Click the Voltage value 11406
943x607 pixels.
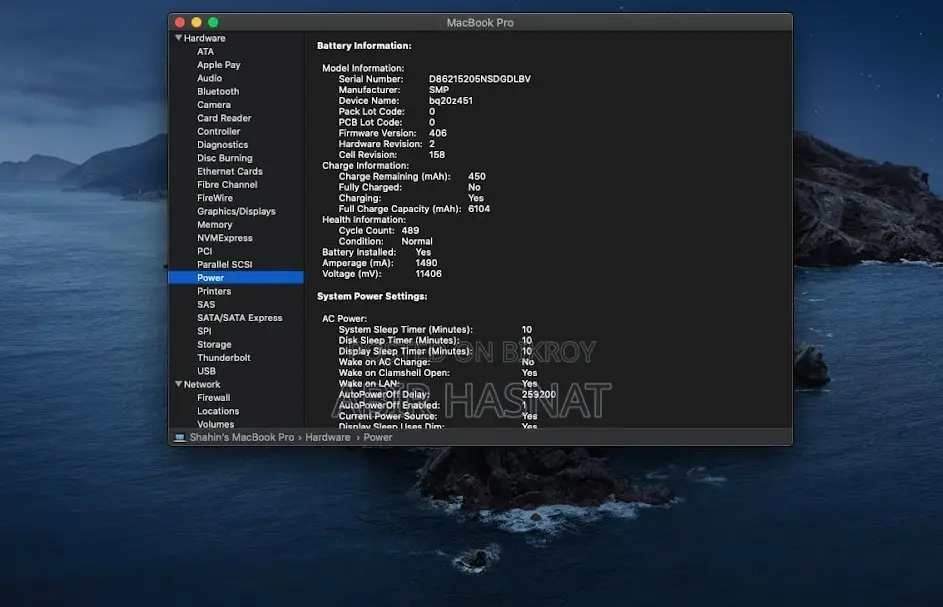[x=428, y=274]
